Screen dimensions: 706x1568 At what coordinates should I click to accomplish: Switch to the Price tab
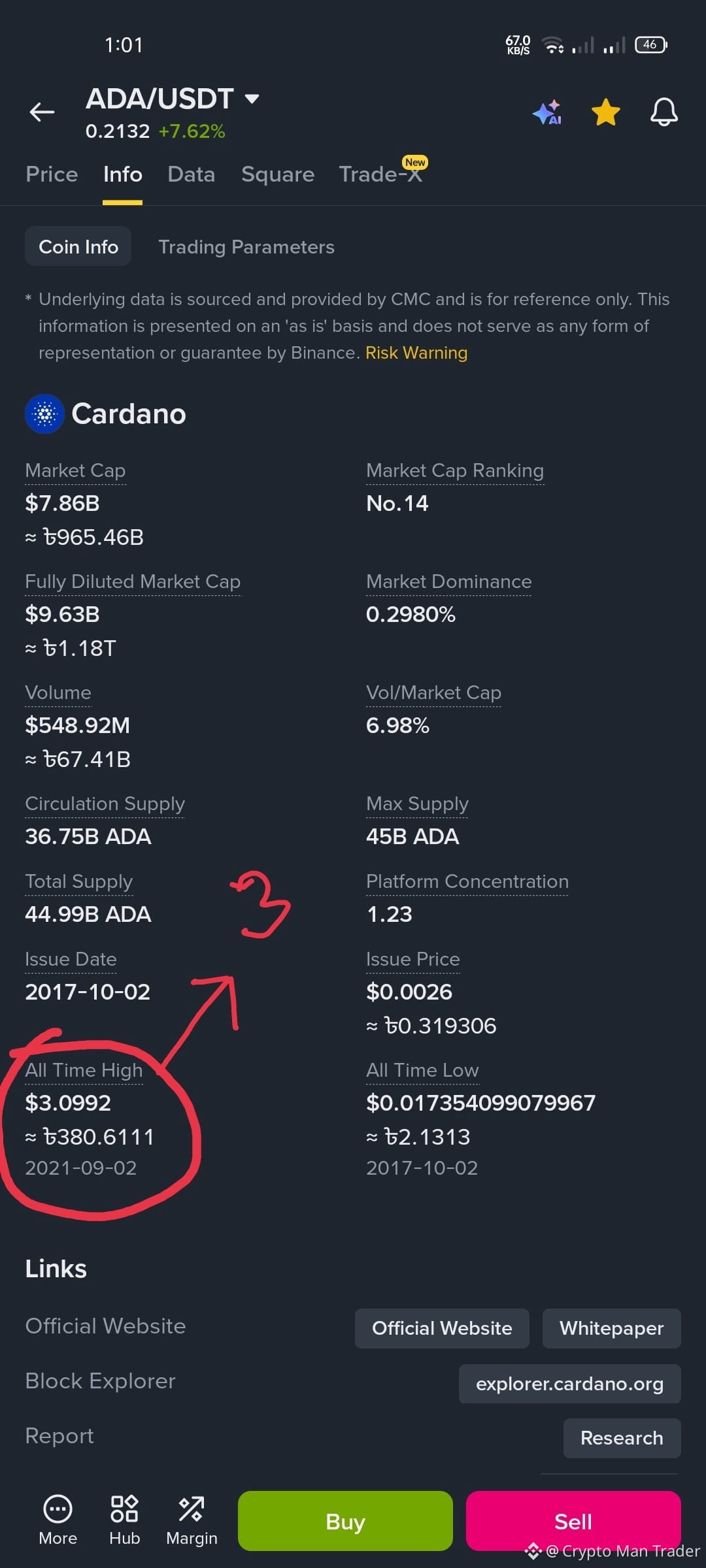click(x=52, y=174)
